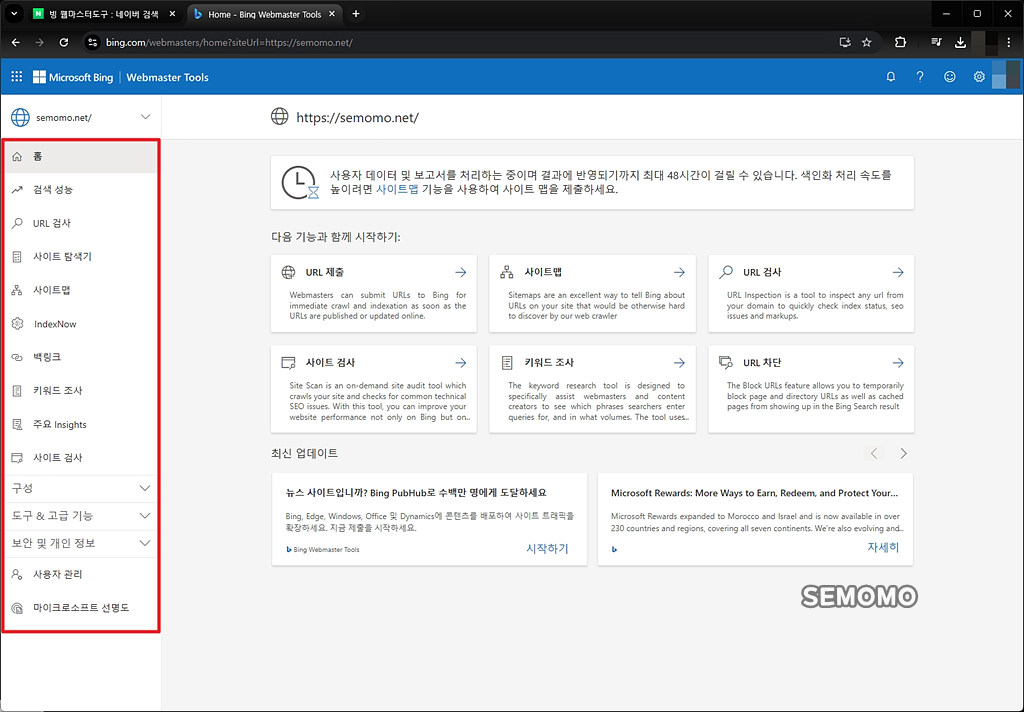Click the install app icon in address bar
Viewport: 1024px width, 712px height.
coord(845,42)
